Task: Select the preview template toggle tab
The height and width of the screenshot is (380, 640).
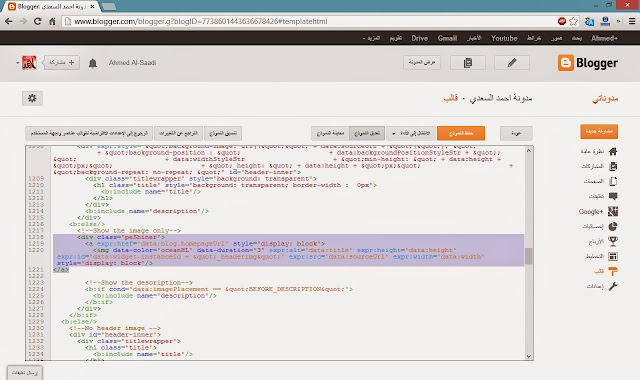Action: click(330, 133)
